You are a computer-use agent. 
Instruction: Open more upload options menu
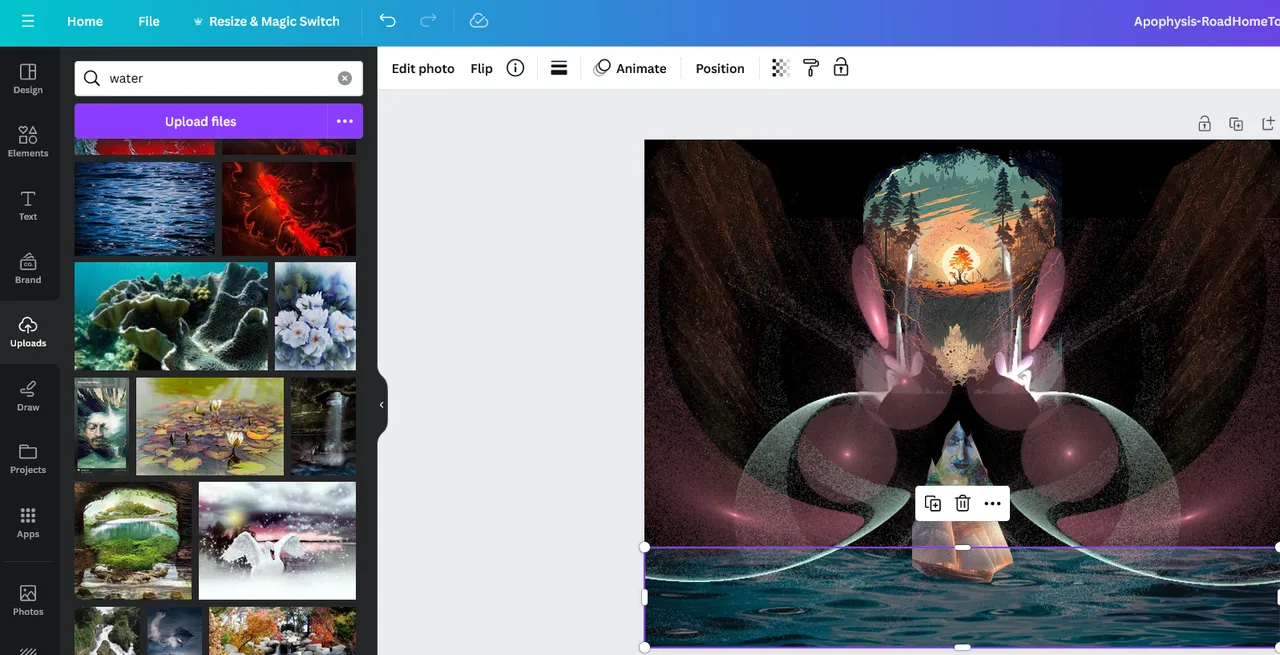345,121
